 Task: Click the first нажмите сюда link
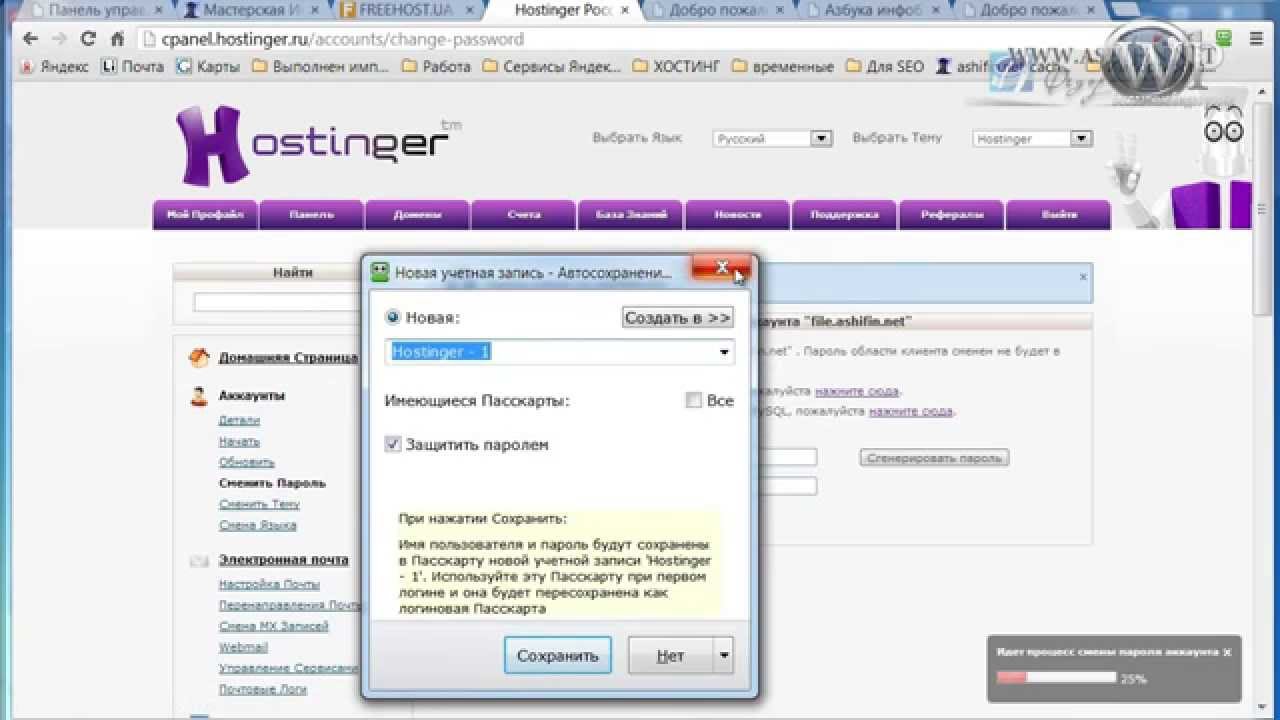coord(856,391)
